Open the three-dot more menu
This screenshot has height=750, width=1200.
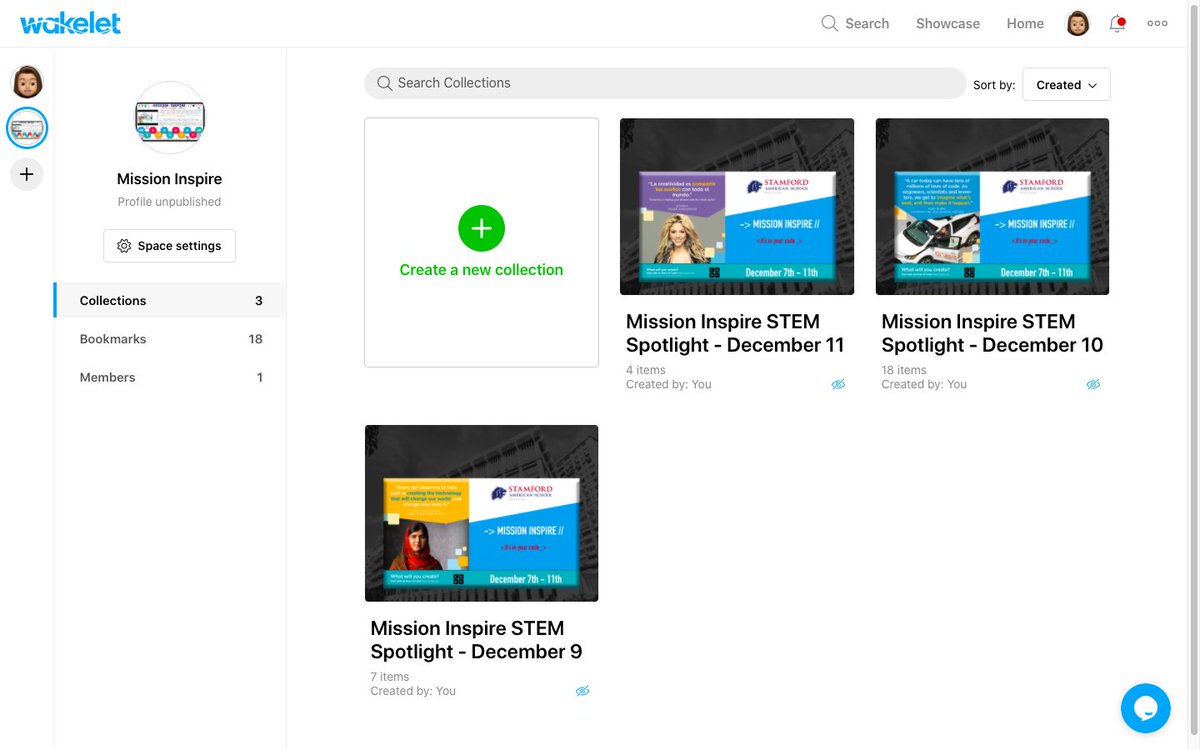(x=1157, y=23)
